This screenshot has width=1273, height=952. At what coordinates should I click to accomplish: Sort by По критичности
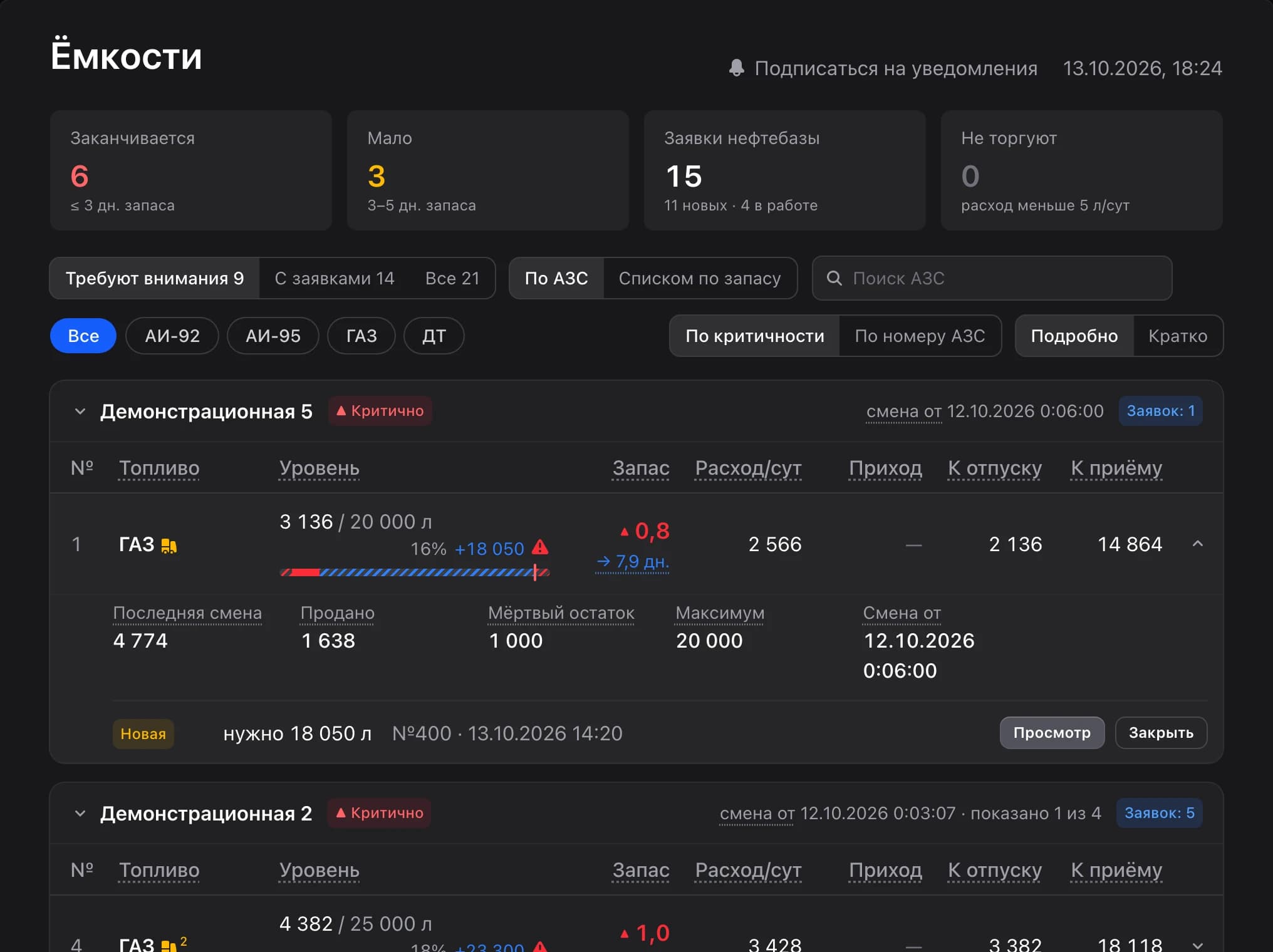755,336
